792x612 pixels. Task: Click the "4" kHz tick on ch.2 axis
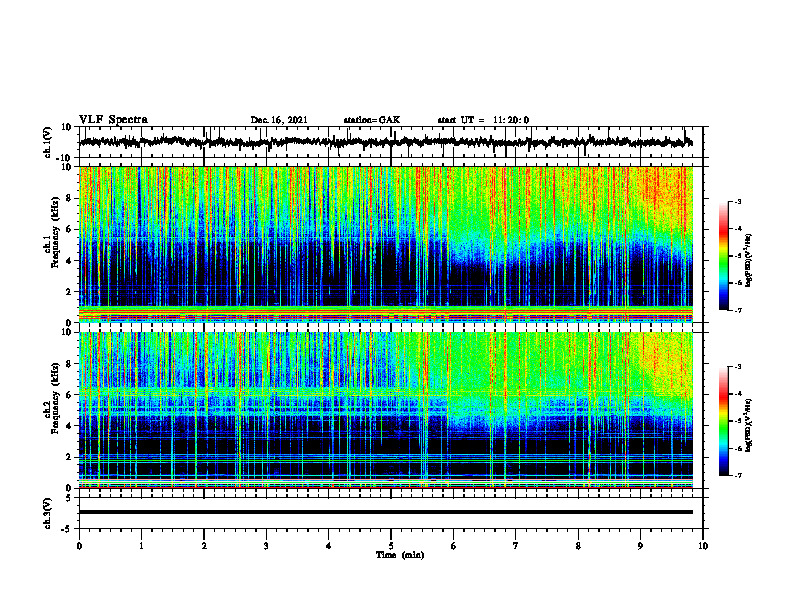pos(69,426)
